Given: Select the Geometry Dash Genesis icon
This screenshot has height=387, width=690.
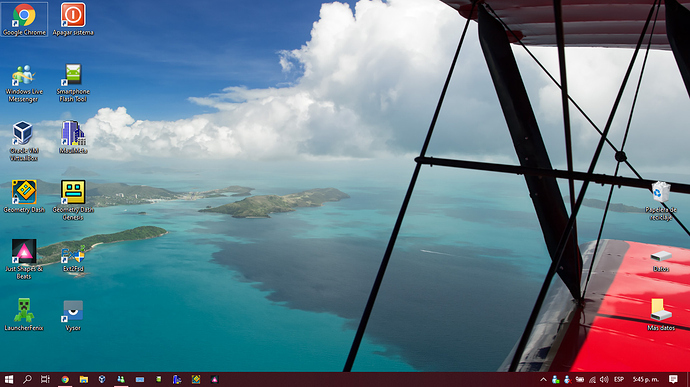Looking at the screenshot, I should tap(73, 200).
